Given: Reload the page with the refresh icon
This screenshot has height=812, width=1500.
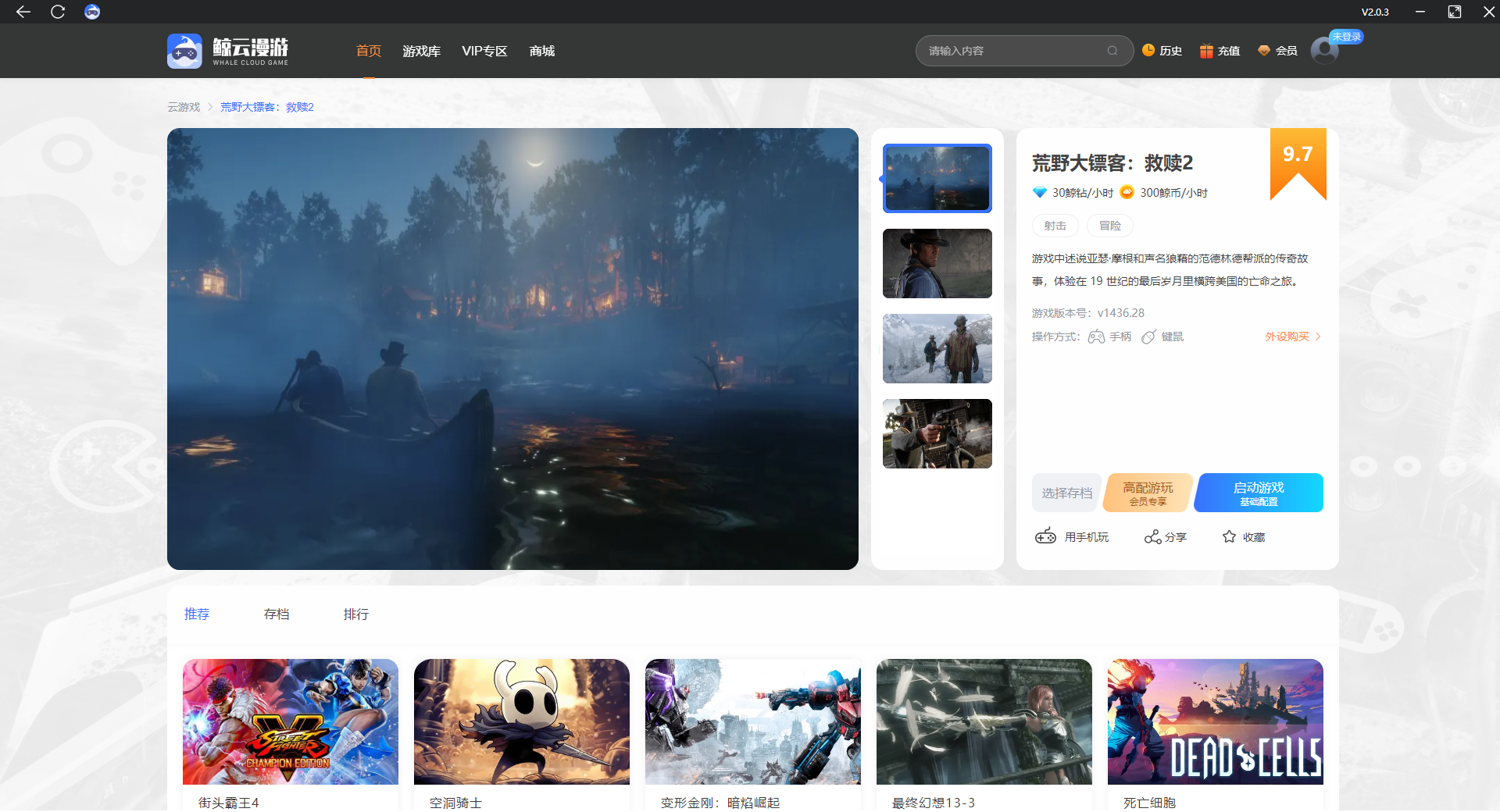Looking at the screenshot, I should tap(58, 12).
